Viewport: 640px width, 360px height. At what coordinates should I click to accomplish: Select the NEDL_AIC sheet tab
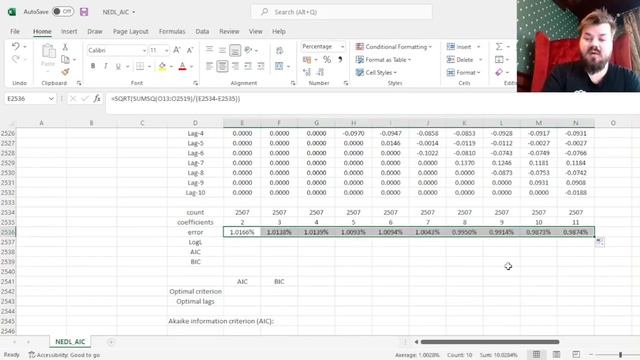click(70, 342)
